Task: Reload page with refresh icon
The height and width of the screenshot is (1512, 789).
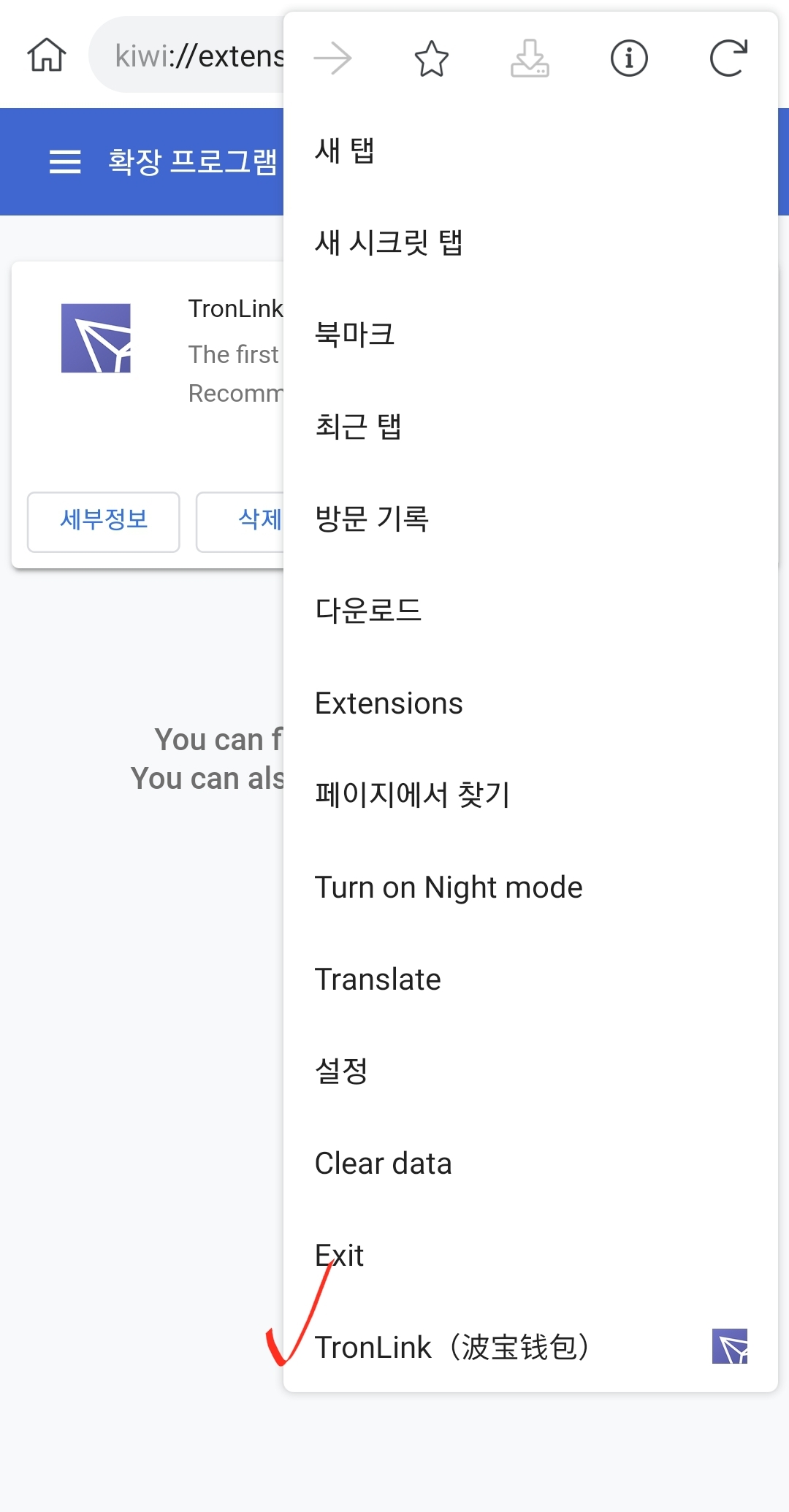Action: [728, 58]
